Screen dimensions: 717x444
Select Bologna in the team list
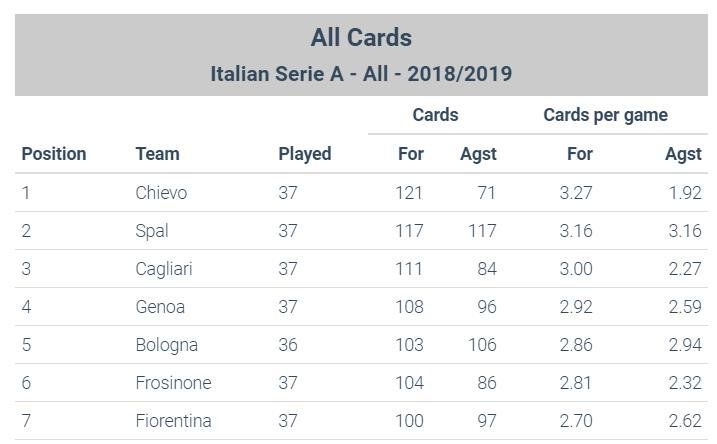166,345
